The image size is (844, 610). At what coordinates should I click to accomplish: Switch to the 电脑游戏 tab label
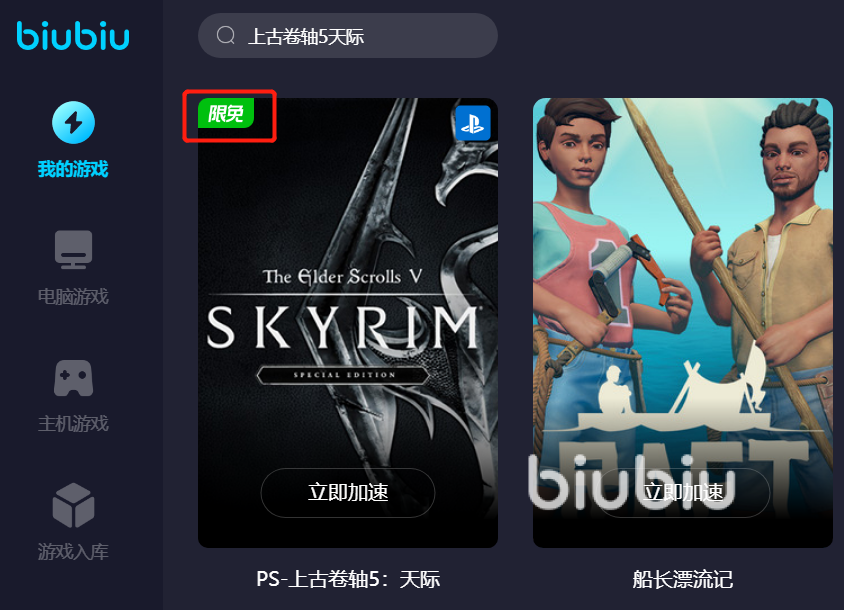pos(73,297)
